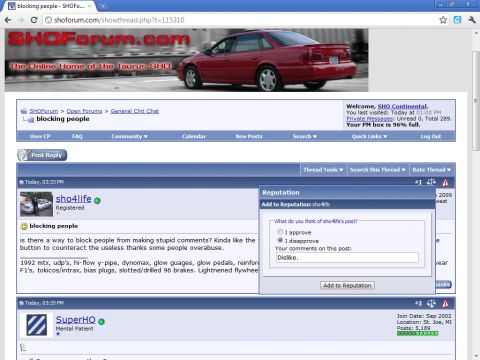Click the smiley icon beside post title
This screenshot has width=480, height=360.
point(24,226)
